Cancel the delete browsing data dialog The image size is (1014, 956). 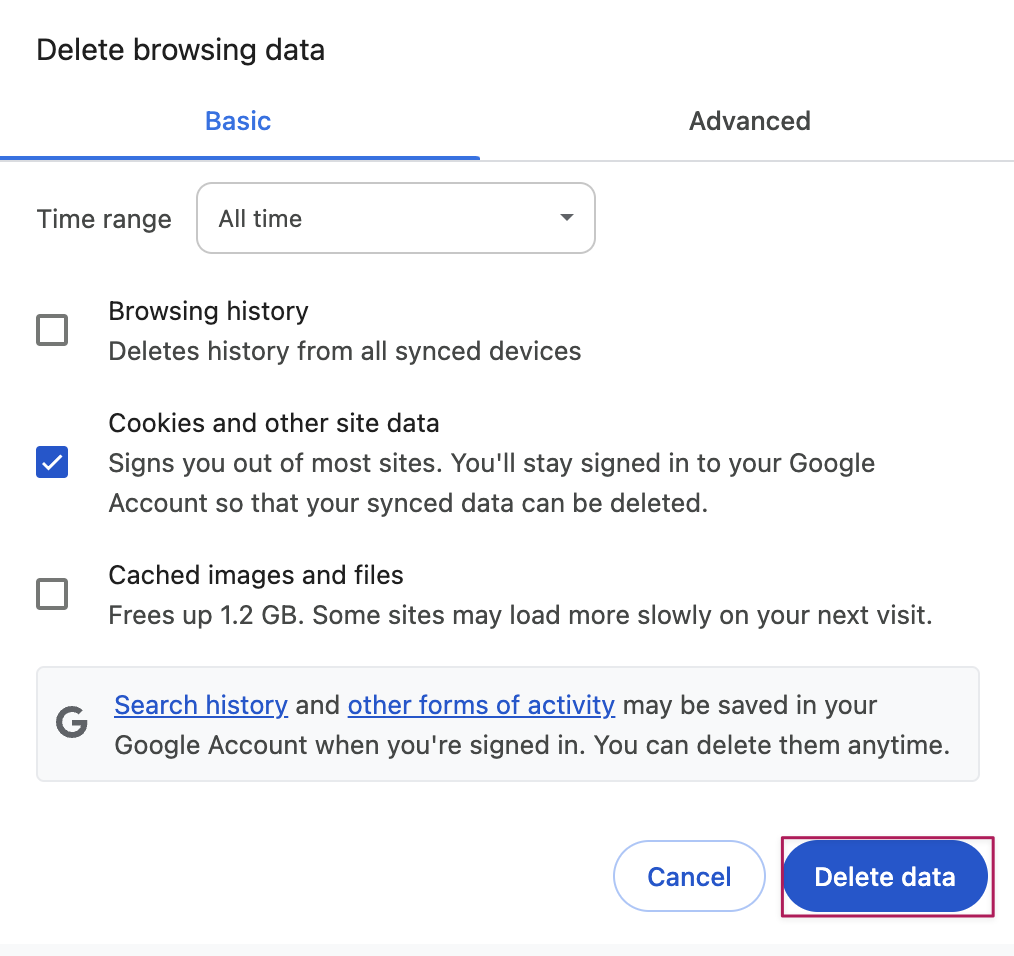tap(689, 877)
